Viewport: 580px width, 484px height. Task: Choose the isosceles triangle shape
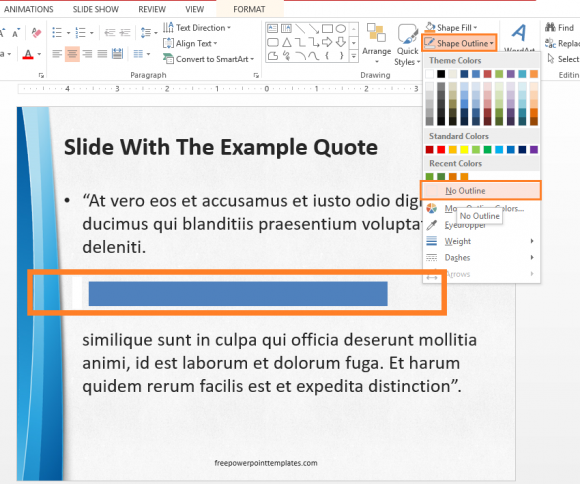[x=287, y=43]
